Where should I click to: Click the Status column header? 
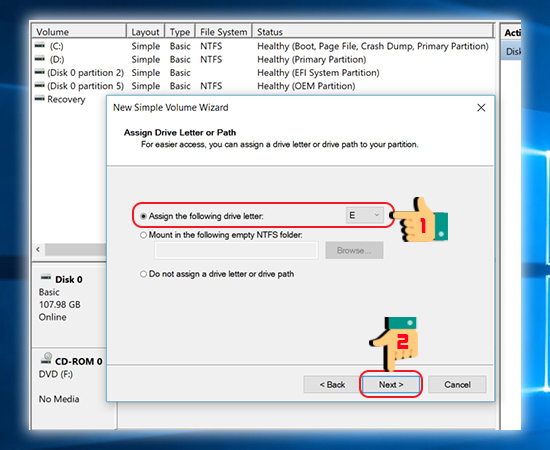(374, 32)
